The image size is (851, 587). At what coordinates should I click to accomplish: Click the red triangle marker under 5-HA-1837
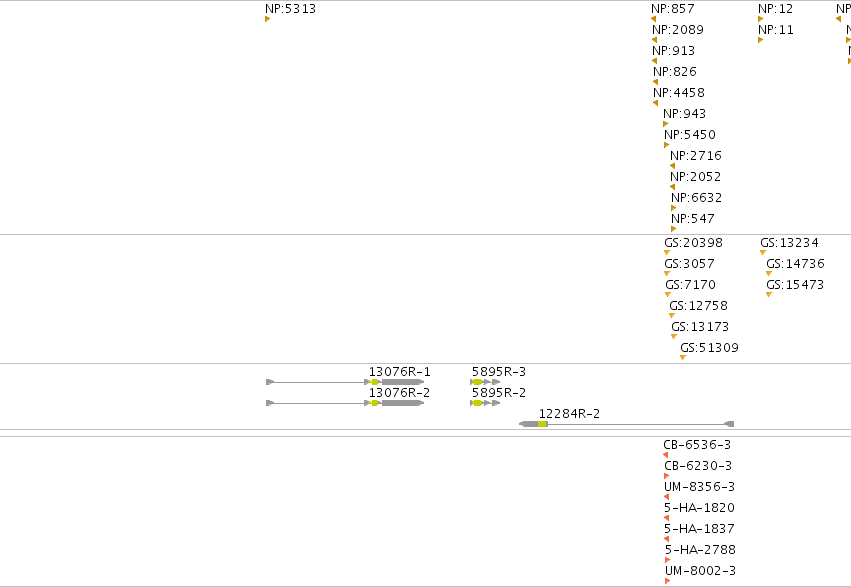tap(666, 539)
